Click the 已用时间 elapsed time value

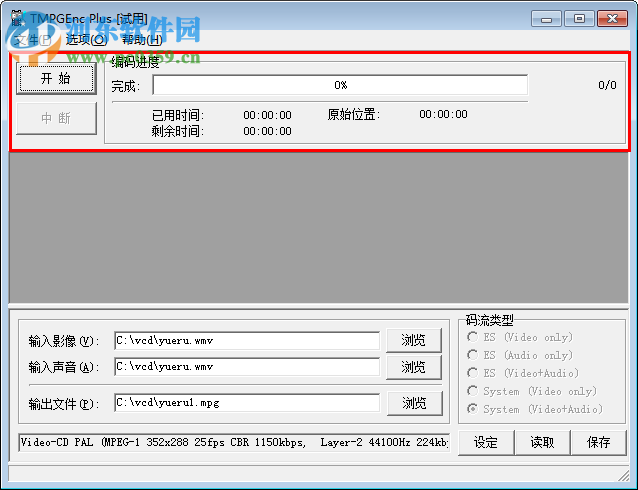coord(267,115)
